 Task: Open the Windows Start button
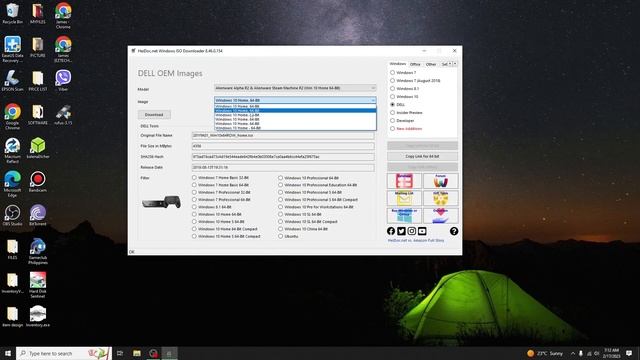click(8, 353)
